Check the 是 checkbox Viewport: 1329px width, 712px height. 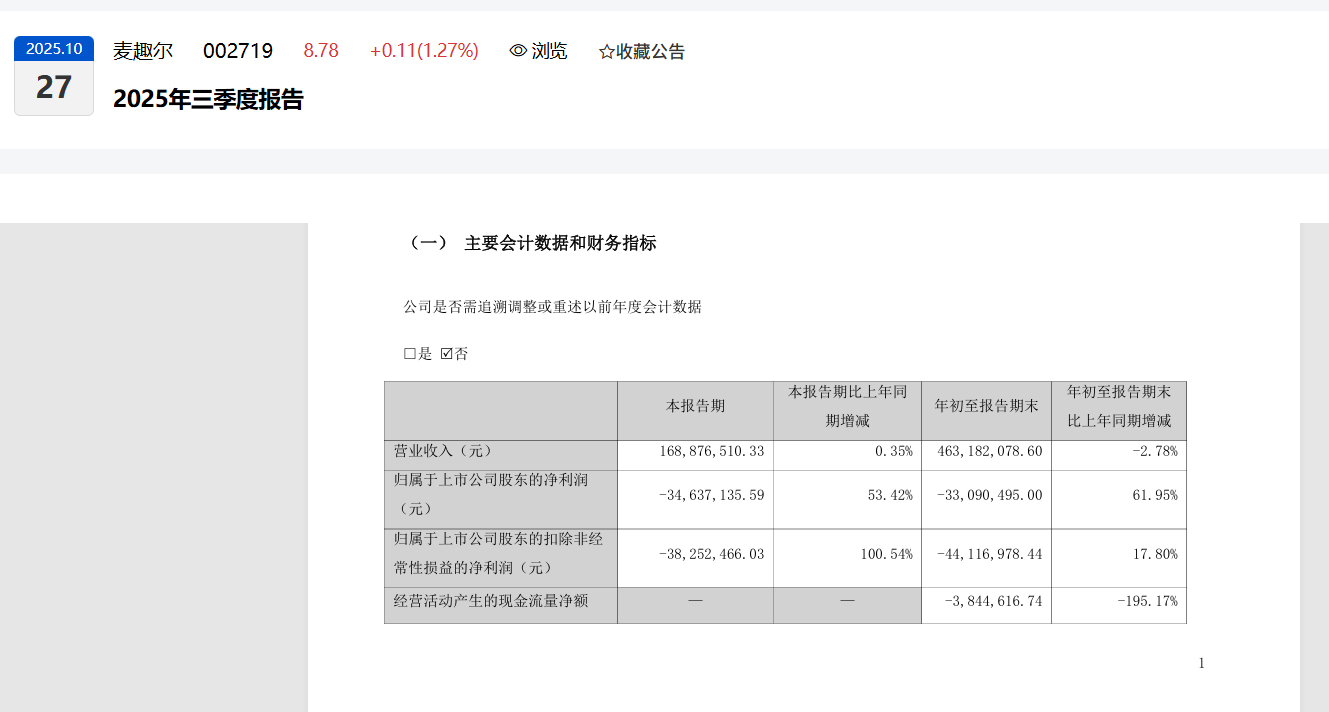point(410,354)
